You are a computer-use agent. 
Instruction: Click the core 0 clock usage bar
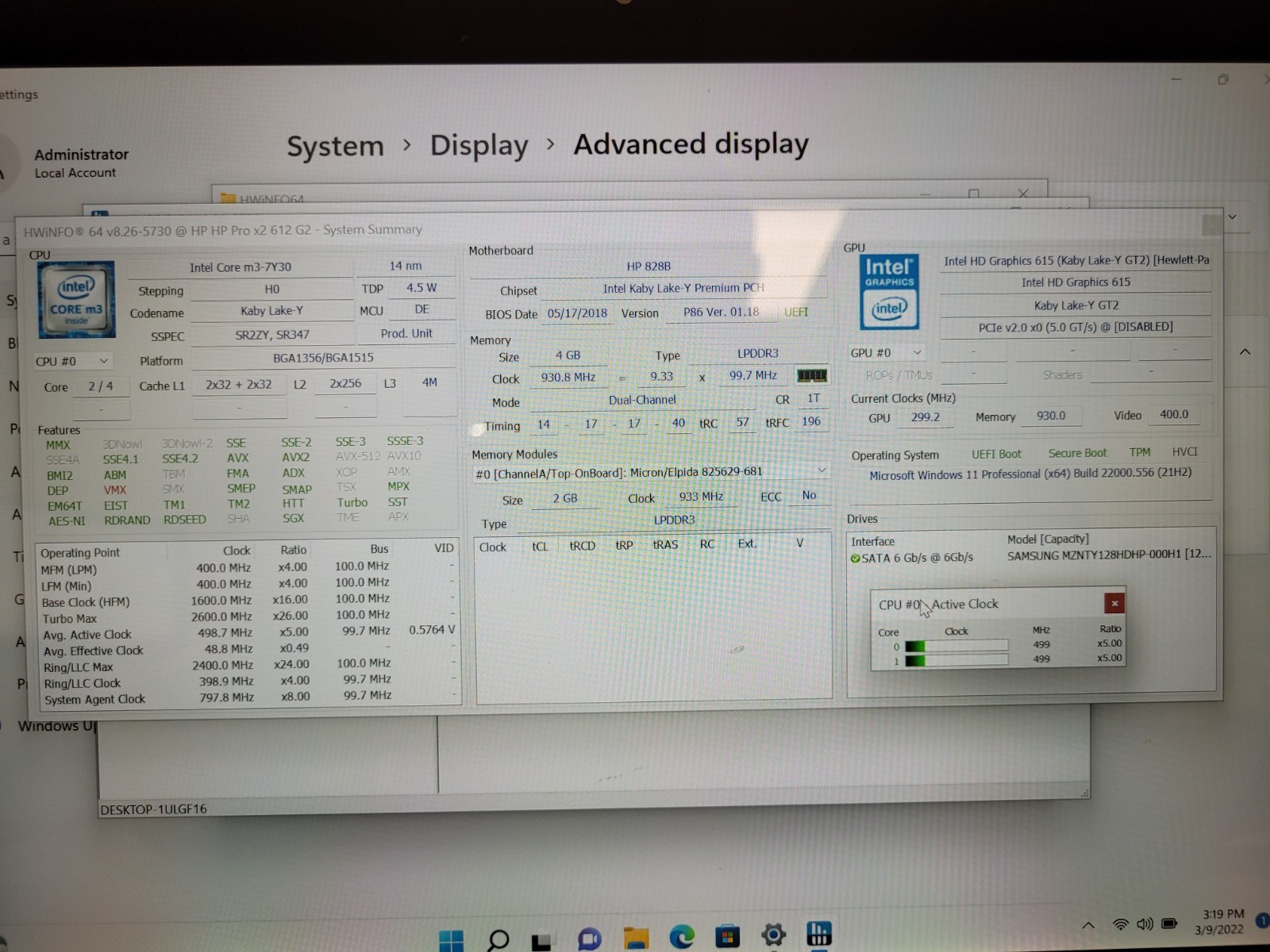tap(956, 645)
